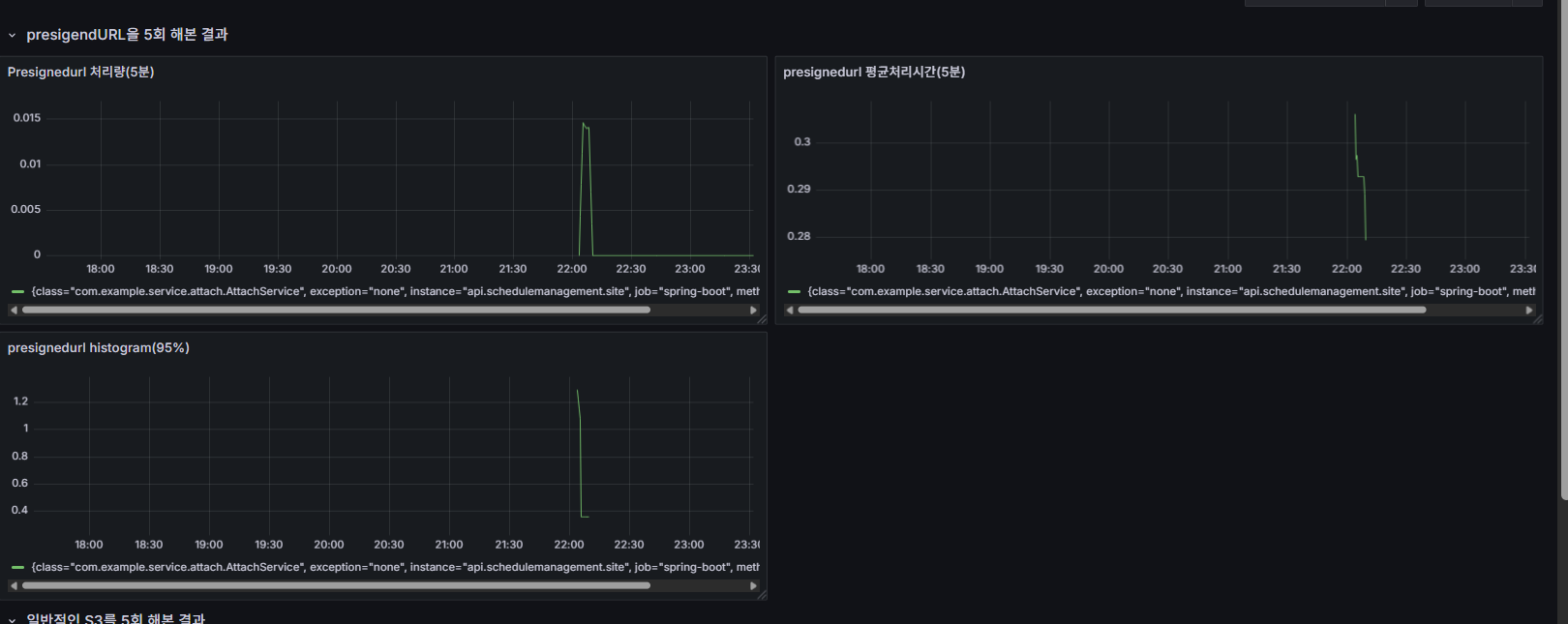Open the Presignedurl 처리량(5분) panel title menu

tap(80, 72)
